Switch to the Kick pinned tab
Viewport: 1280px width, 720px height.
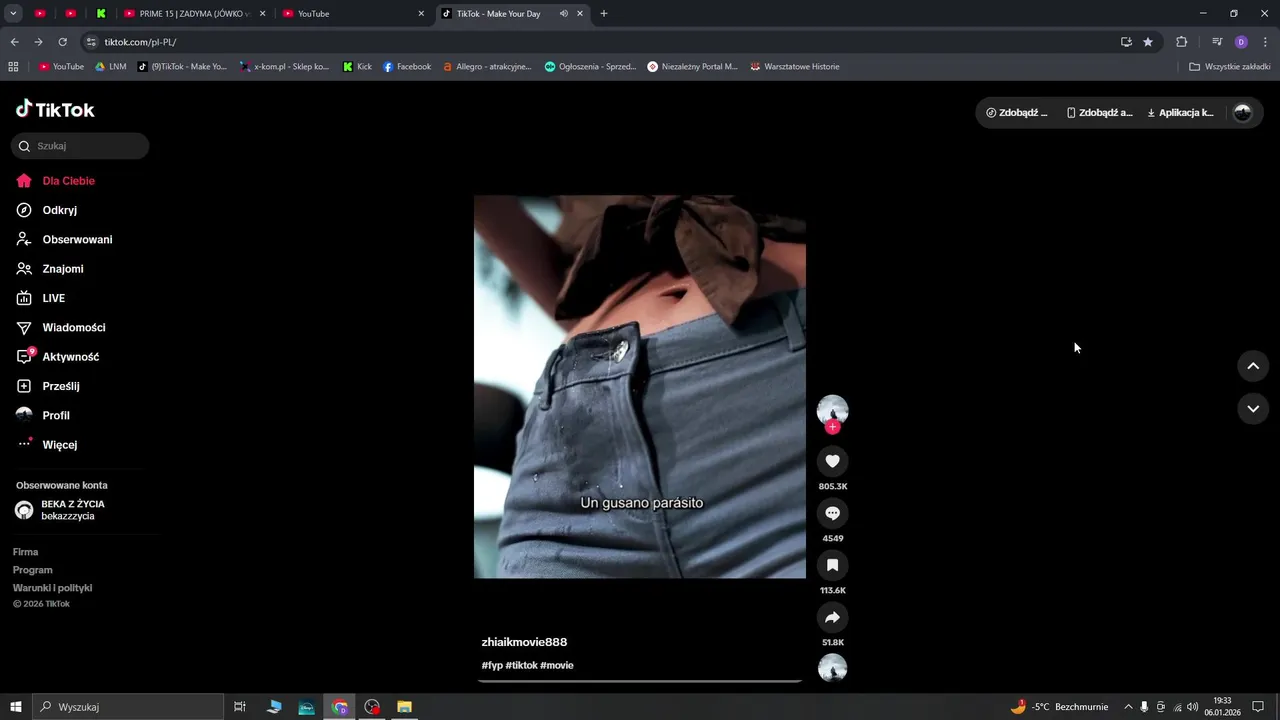100,14
